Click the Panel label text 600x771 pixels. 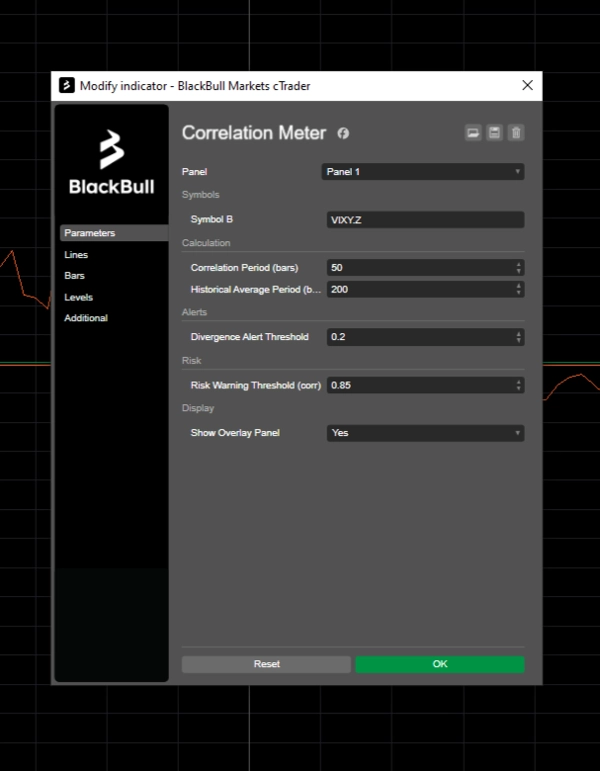tap(194, 172)
